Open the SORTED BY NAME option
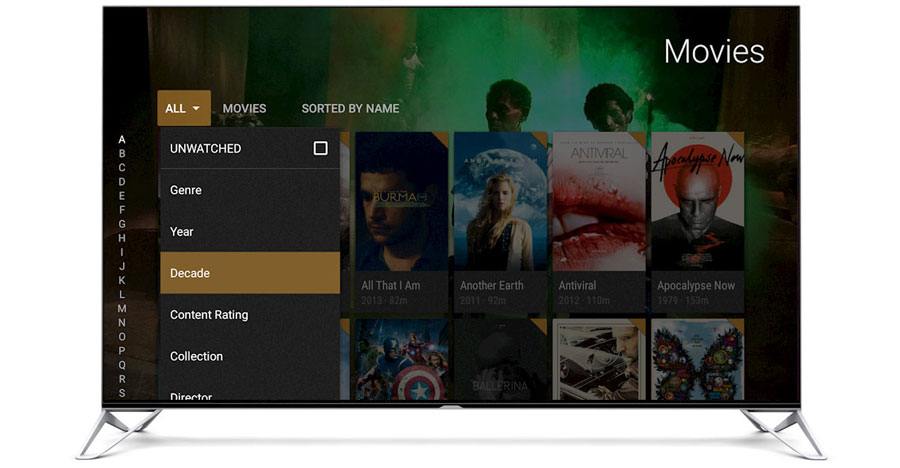This screenshot has width=900, height=468. (x=350, y=109)
